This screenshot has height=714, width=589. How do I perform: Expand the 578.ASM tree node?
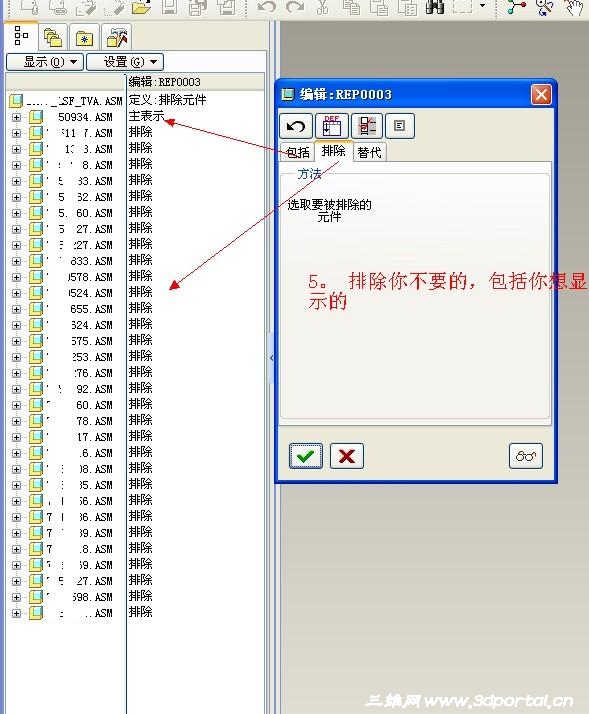16,277
